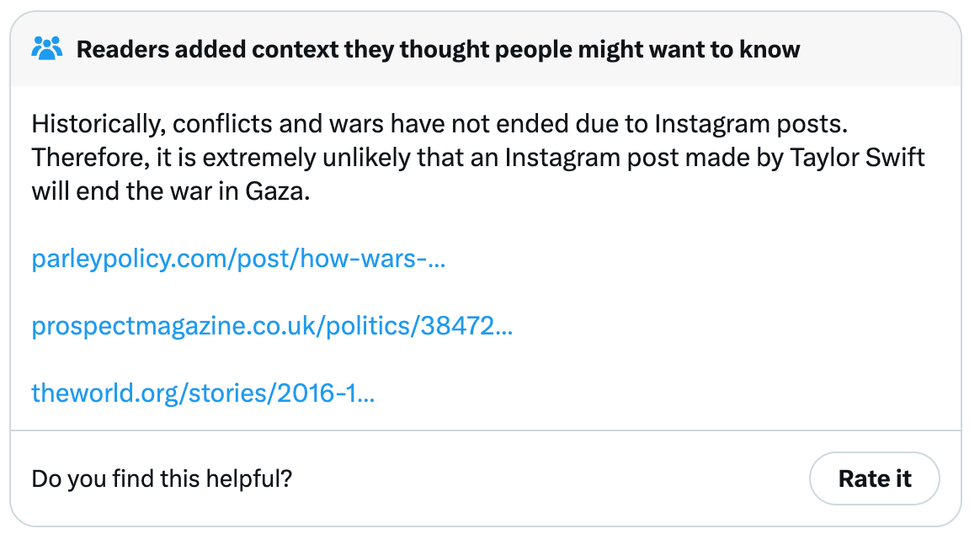
Task: Open the prospectmagazine.co.uk politics link
Action: (x=272, y=326)
